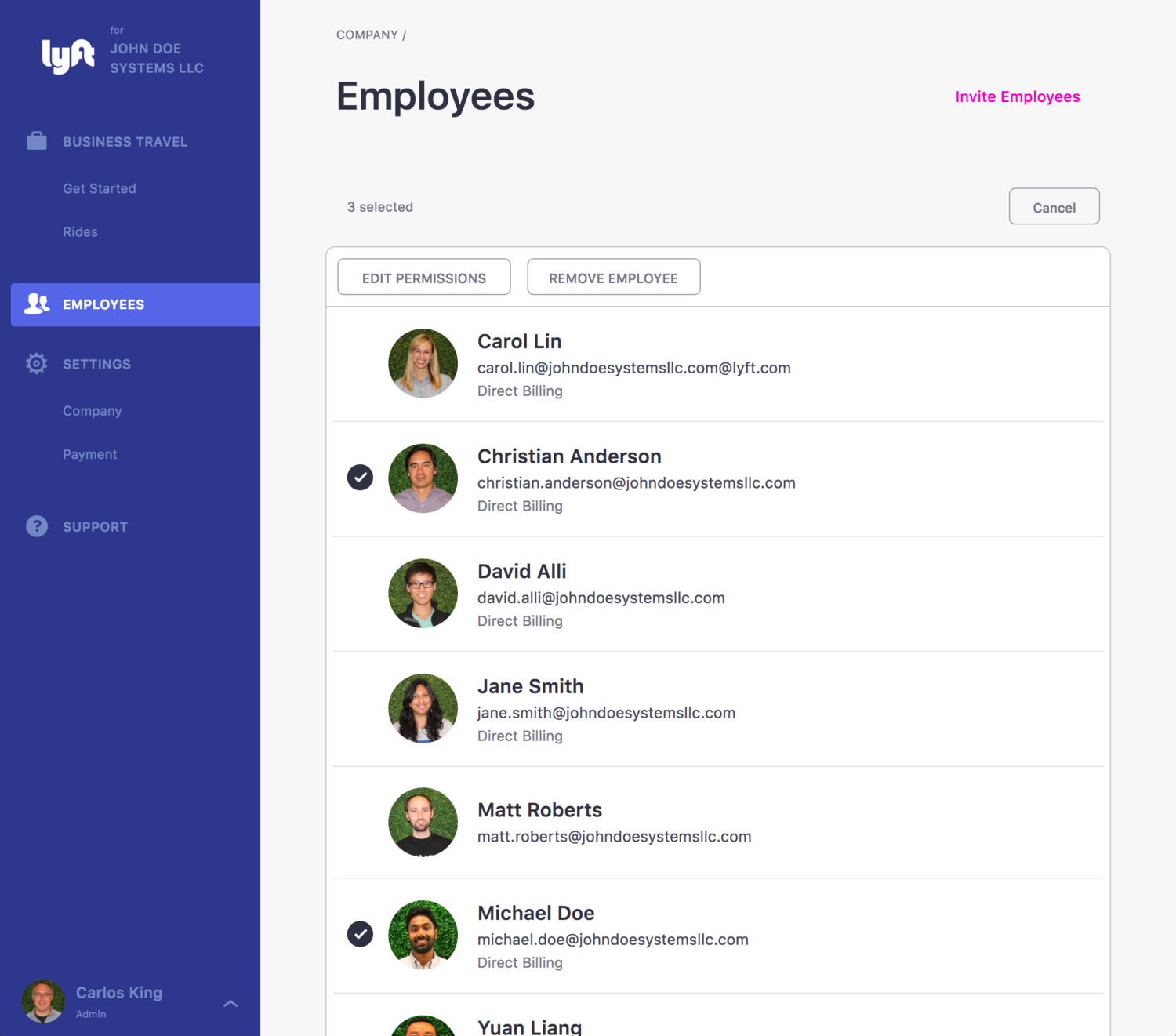
Task: Click the Lyft logo
Action: click(66, 55)
